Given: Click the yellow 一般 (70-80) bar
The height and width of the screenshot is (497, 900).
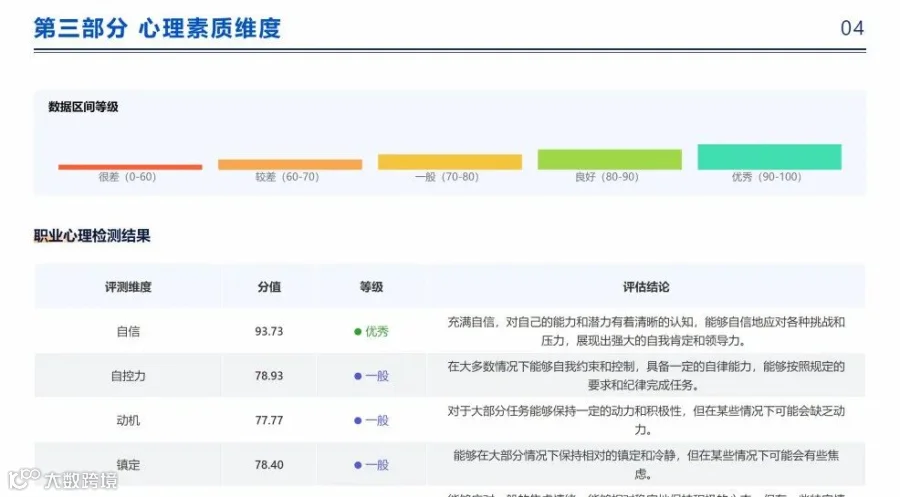Looking at the screenshot, I should (450, 162).
